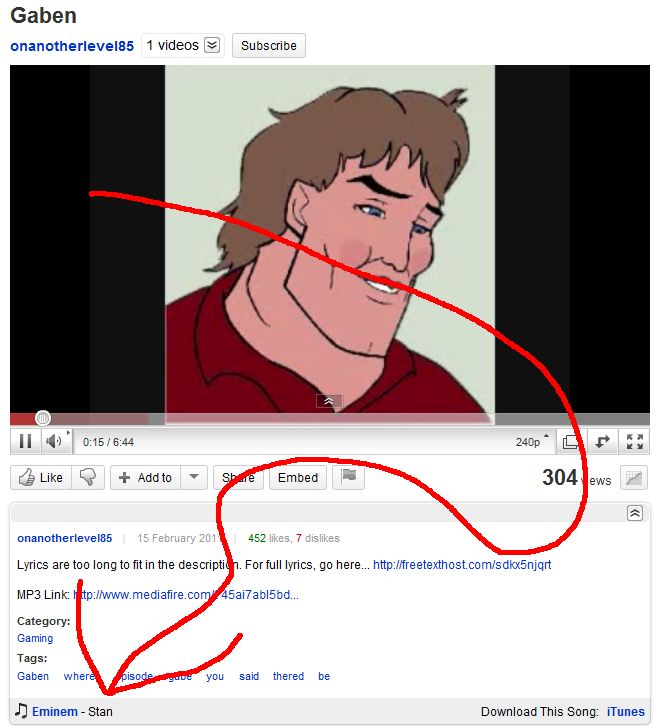Screen dimensions: 666x727
Task: Enter fullscreen mode
Action: (x=634, y=441)
